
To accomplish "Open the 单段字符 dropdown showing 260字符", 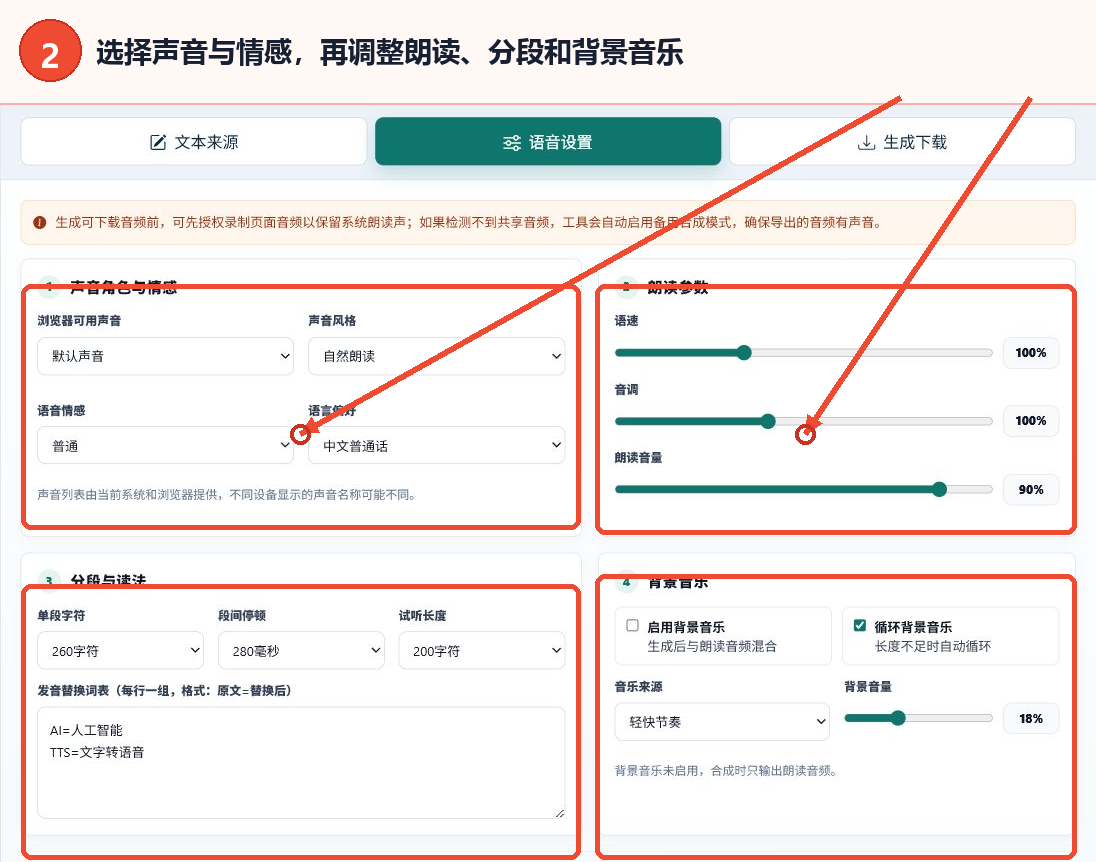I will click(x=120, y=651).
